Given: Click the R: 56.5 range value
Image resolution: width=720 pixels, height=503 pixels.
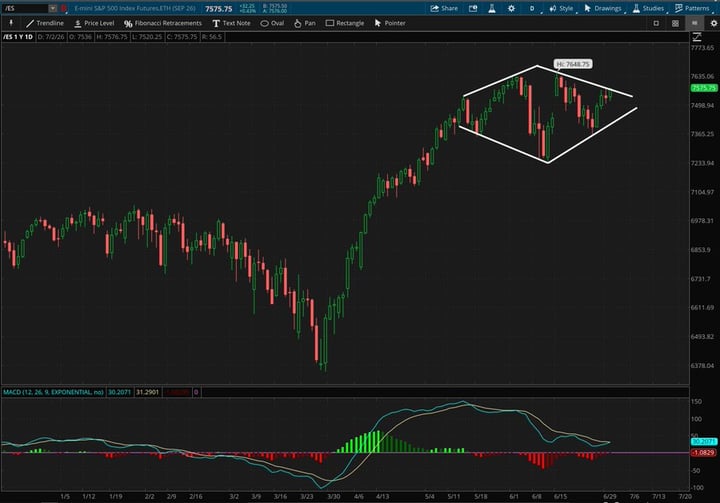Looking at the screenshot, I should pos(212,37).
